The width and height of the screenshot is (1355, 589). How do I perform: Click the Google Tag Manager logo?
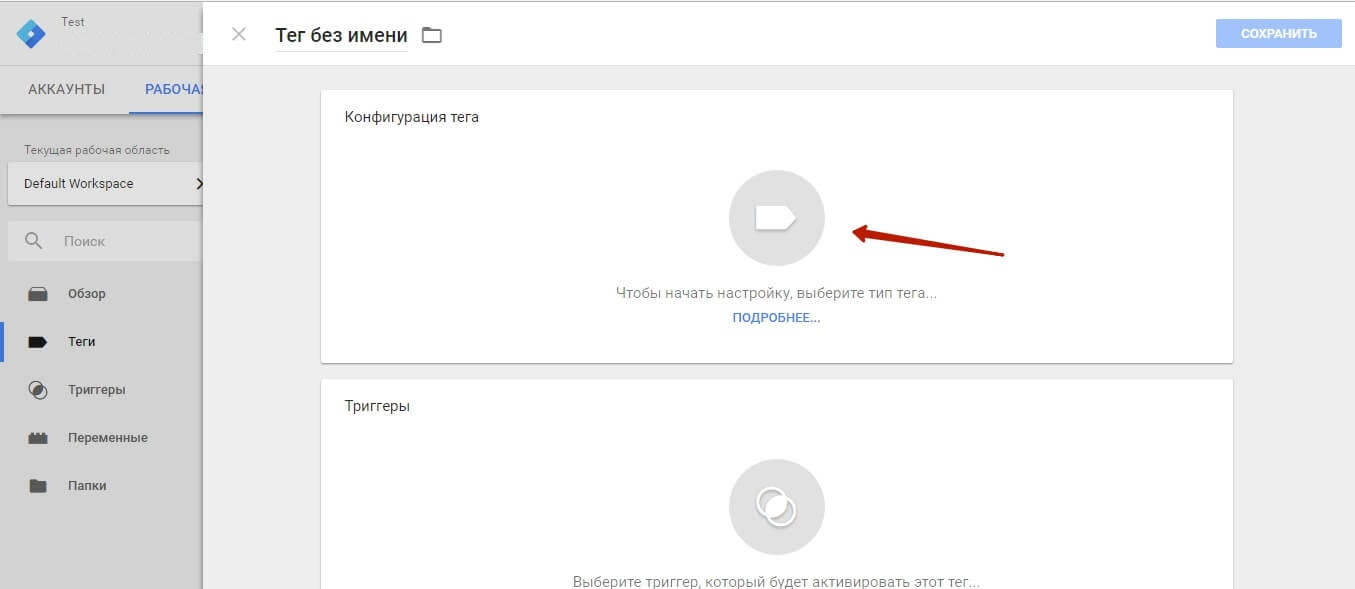pyautogui.click(x=31, y=34)
